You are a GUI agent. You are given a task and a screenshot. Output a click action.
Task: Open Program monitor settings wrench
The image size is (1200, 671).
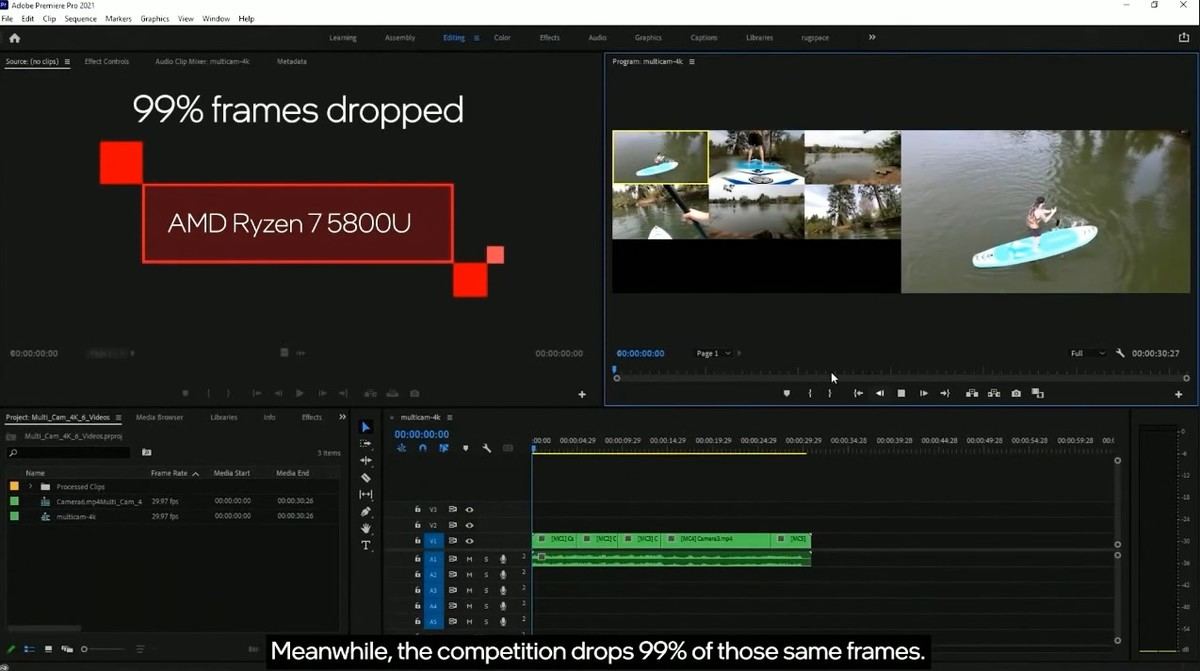[1120, 353]
